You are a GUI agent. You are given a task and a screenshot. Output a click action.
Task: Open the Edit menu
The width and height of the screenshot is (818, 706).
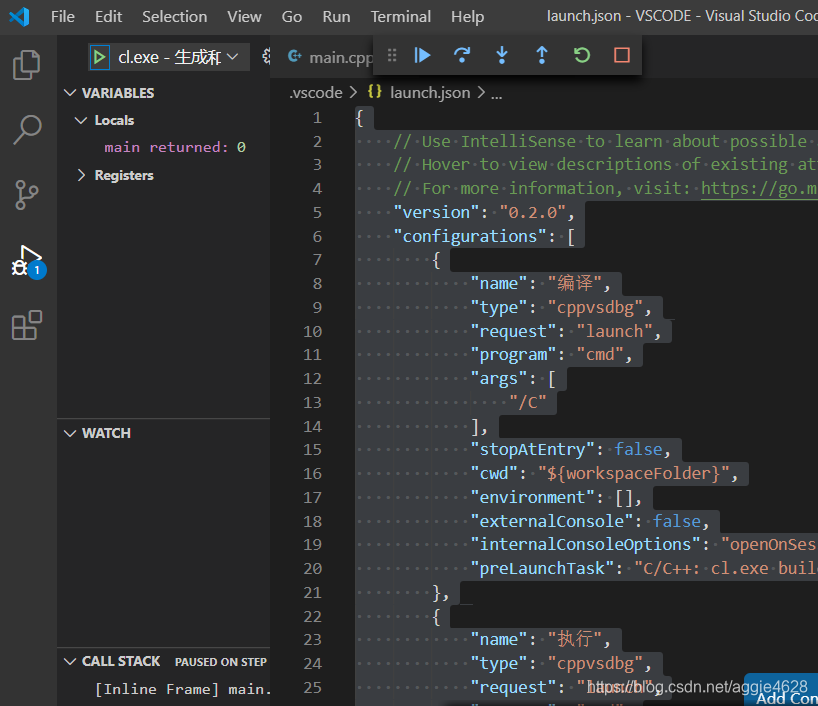point(108,17)
